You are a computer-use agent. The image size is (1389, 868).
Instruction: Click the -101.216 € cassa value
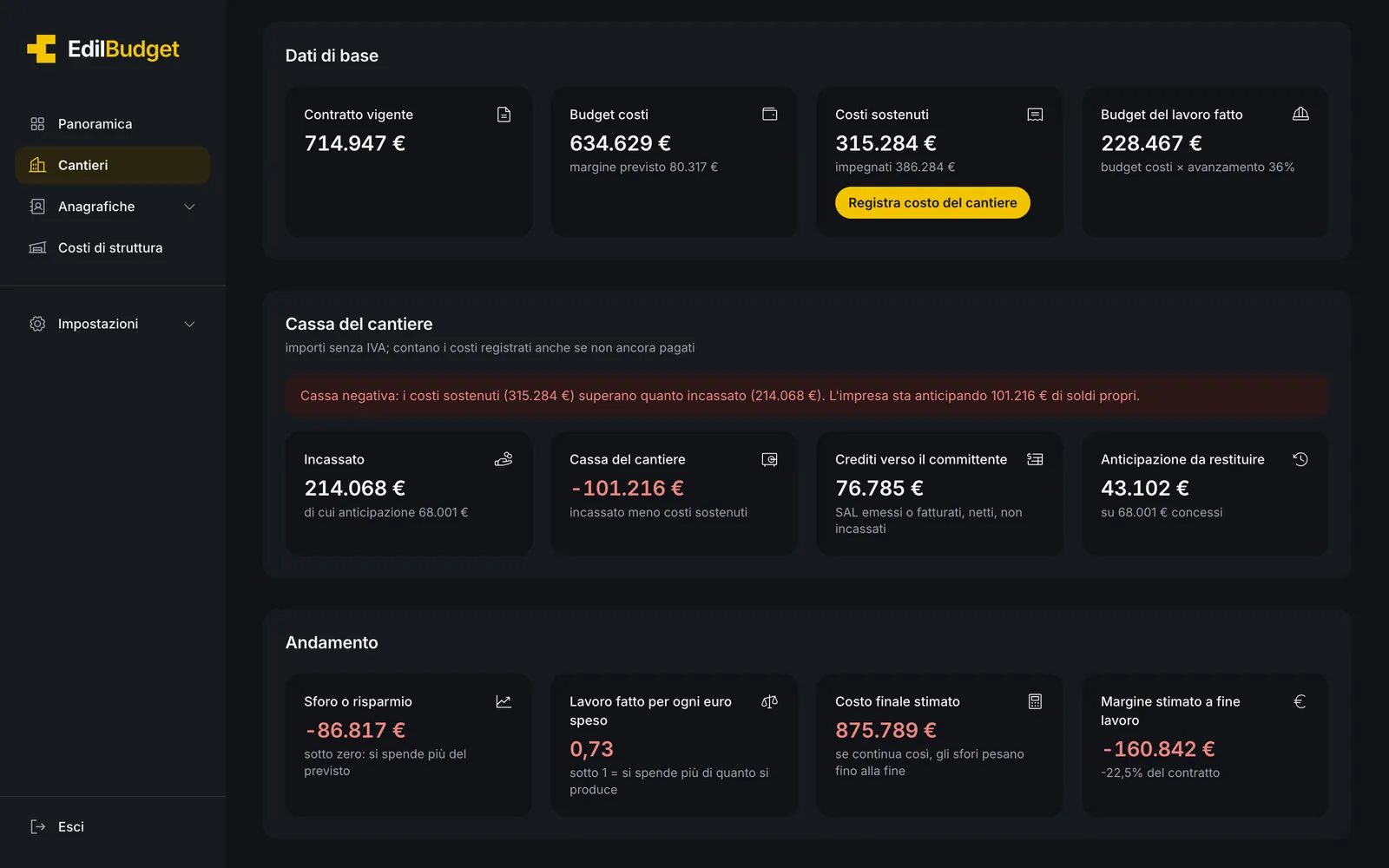coord(627,488)
